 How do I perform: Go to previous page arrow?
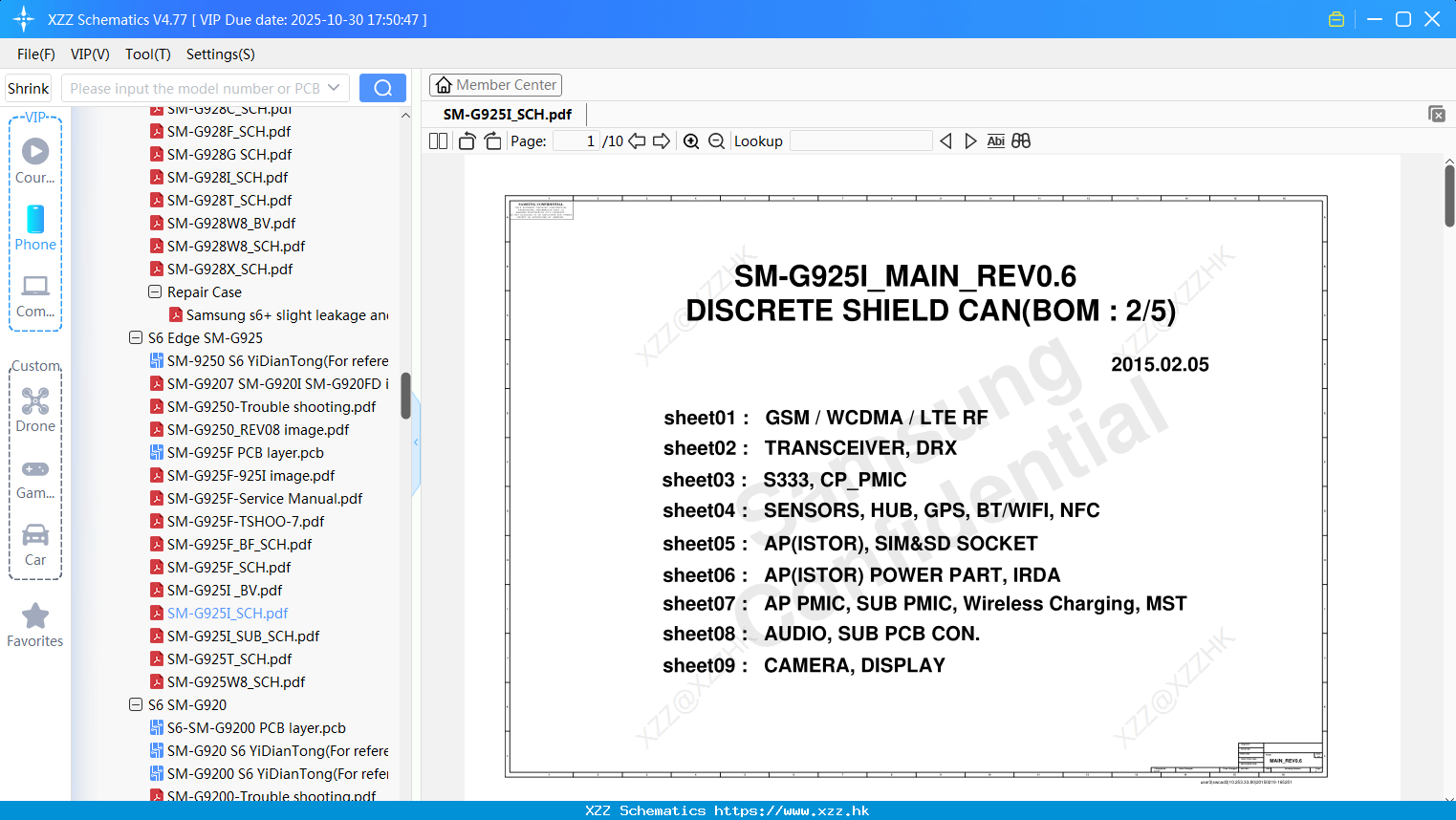point(637,140)
